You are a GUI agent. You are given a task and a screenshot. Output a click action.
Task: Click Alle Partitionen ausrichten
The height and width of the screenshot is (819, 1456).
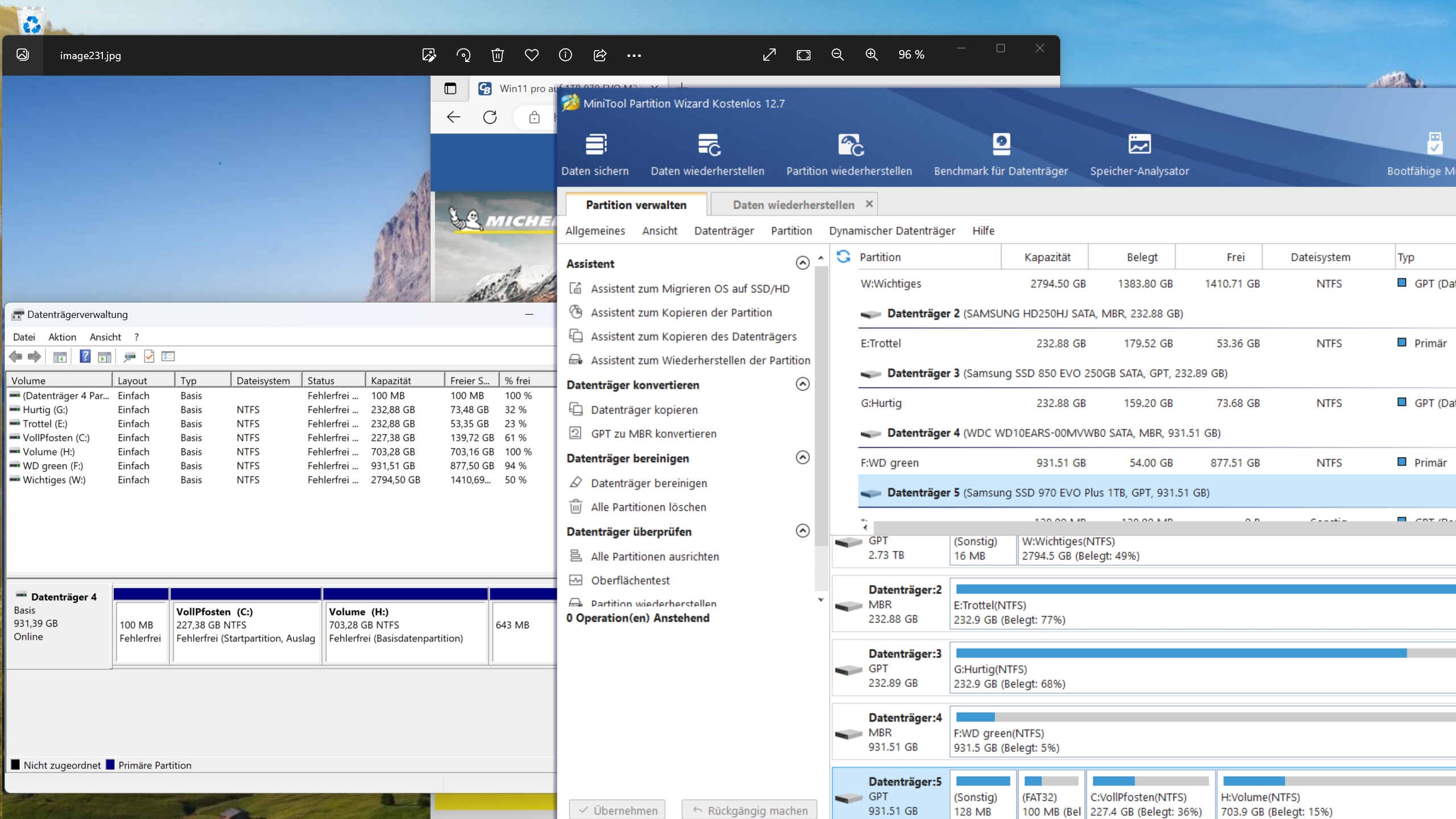click(x=644, y=556)
